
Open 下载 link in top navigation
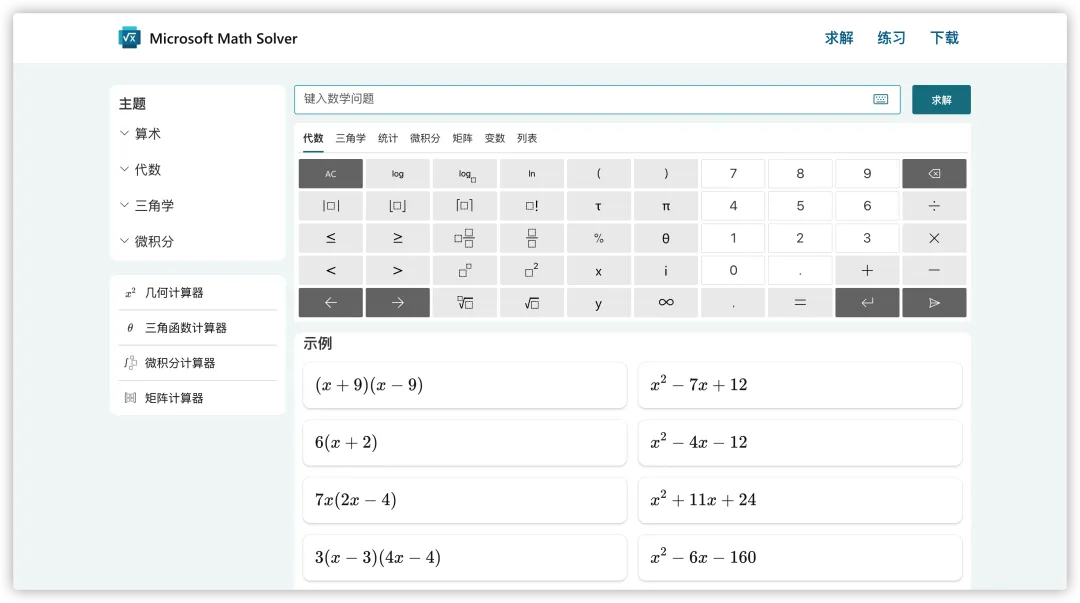[944, 38]
